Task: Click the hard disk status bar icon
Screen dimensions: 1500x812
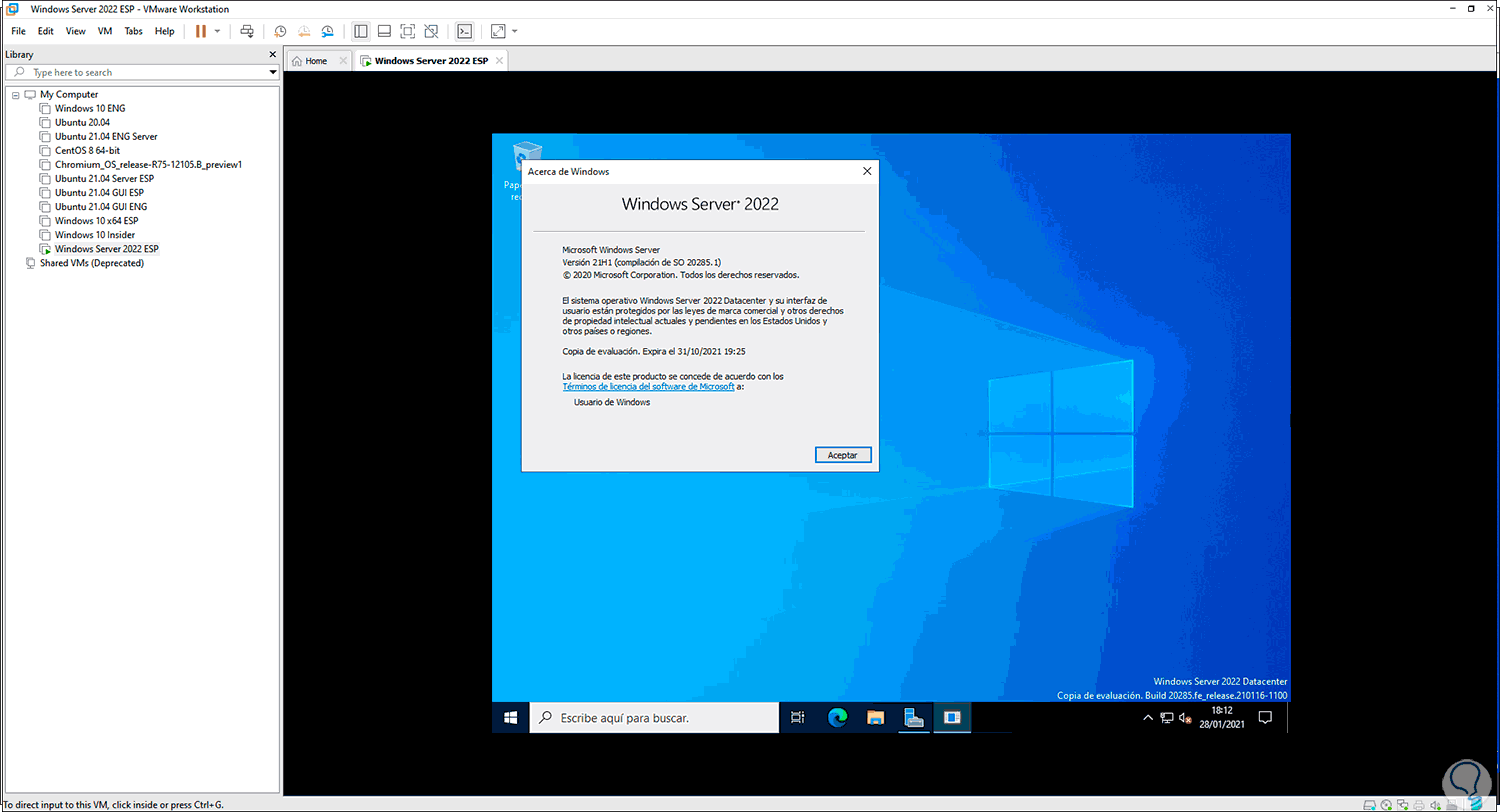Action: (1368, 804)
